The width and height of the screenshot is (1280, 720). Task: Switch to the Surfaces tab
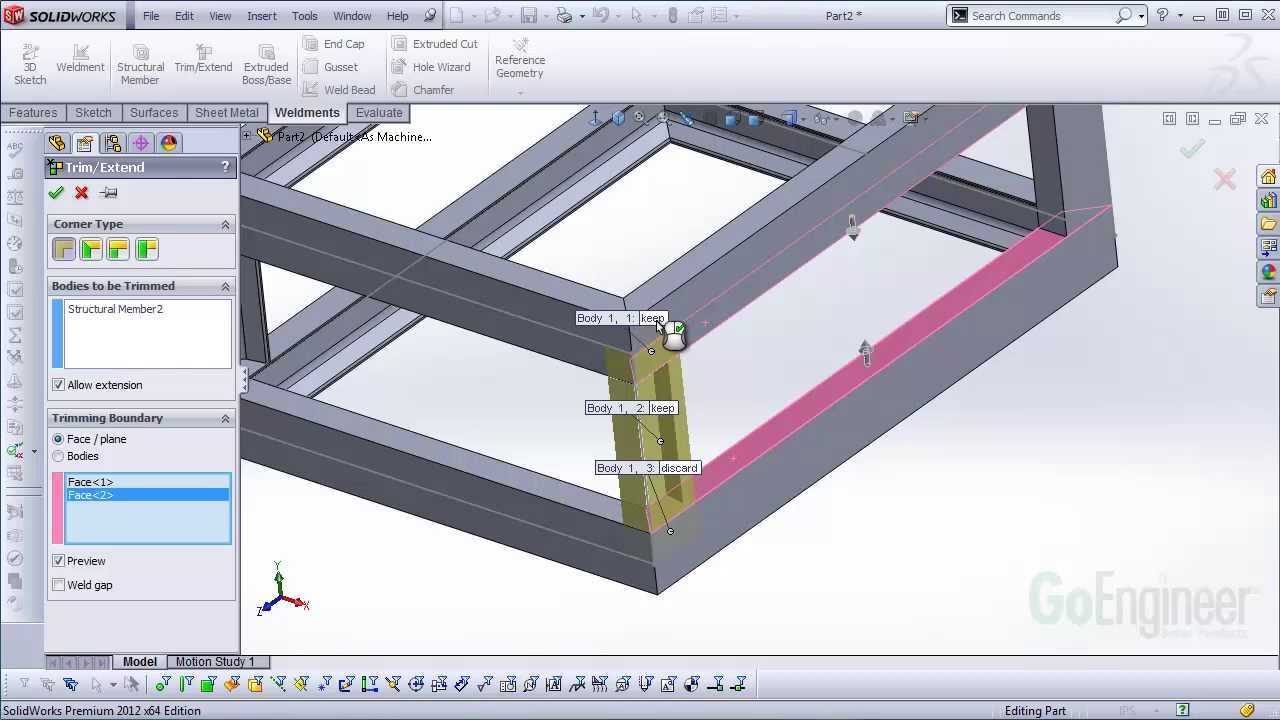[x=154, y=113]
